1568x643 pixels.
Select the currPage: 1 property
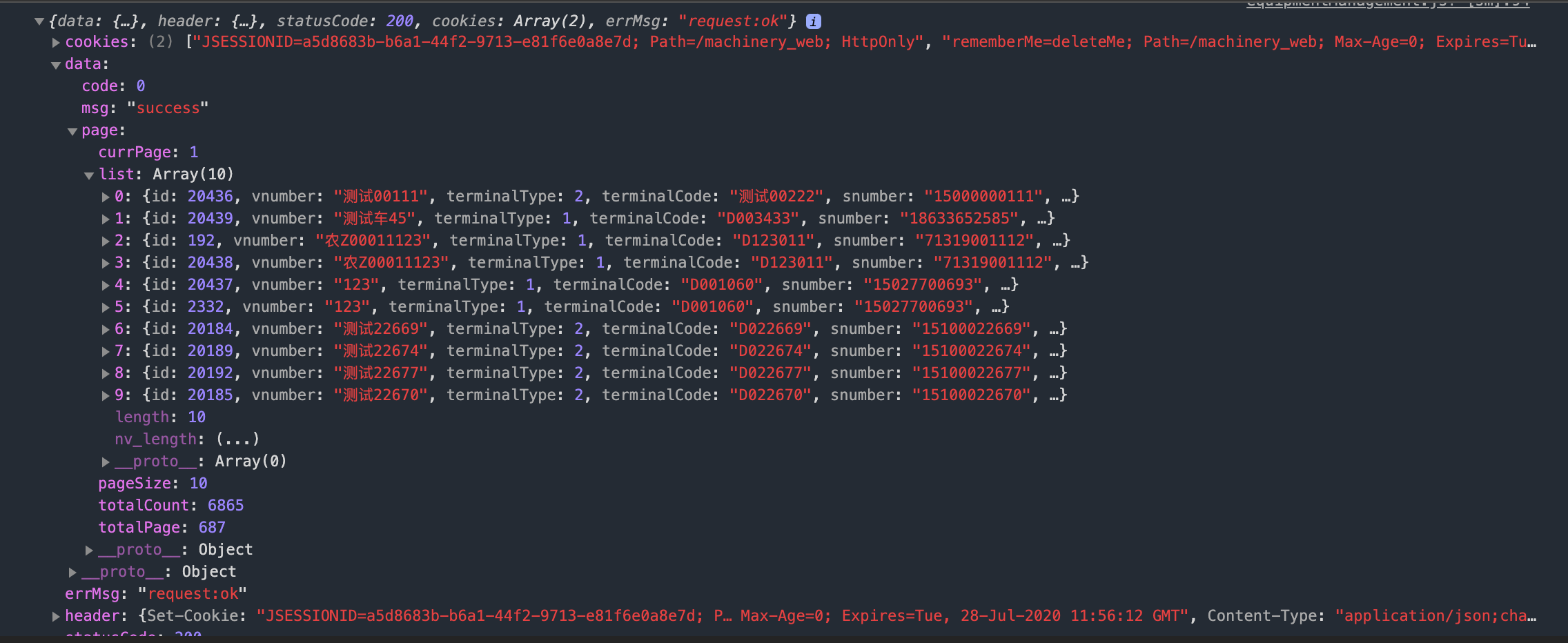point(148,152)
